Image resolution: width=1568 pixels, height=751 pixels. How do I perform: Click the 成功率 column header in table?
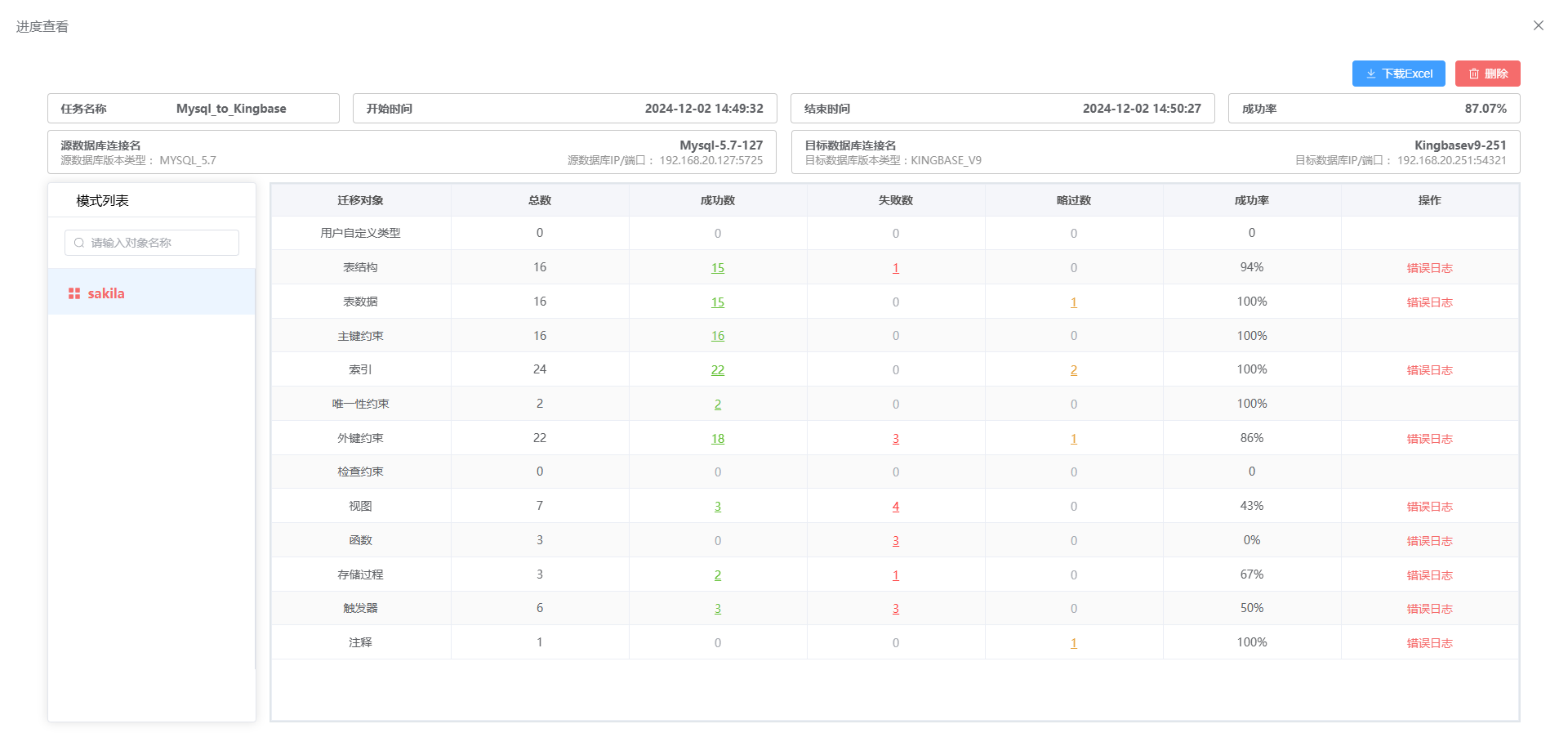click(1252, 200)
